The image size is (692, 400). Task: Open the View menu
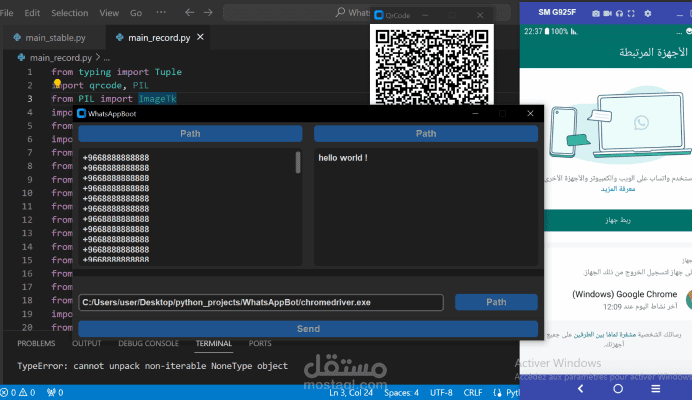pyautogui.click(x=109, y=13)
